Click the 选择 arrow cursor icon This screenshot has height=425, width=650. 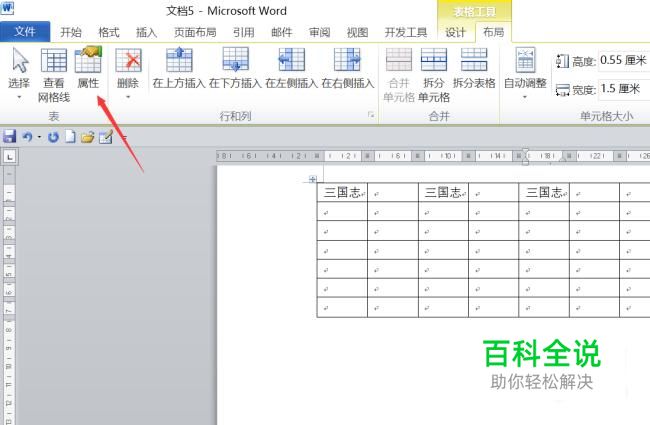(x=19, y=61)
